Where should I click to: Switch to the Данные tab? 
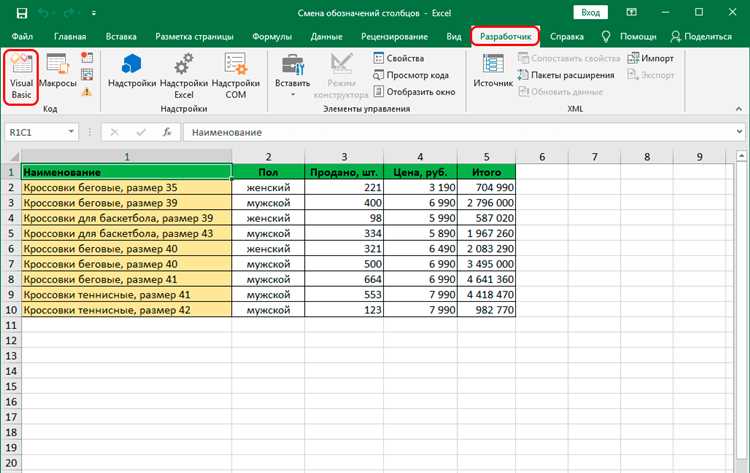(326, 36)
